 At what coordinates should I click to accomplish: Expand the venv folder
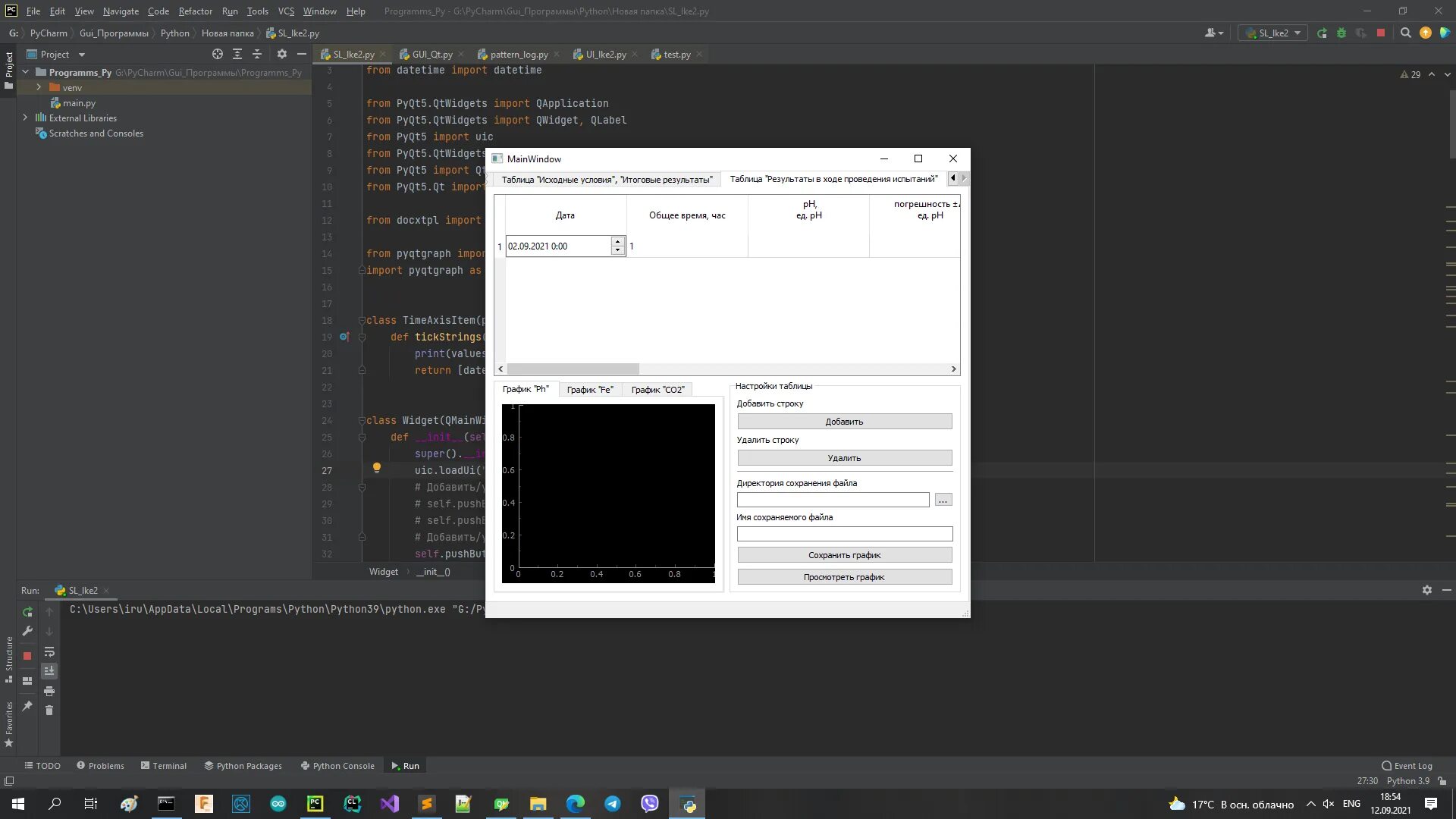[39, 87]
